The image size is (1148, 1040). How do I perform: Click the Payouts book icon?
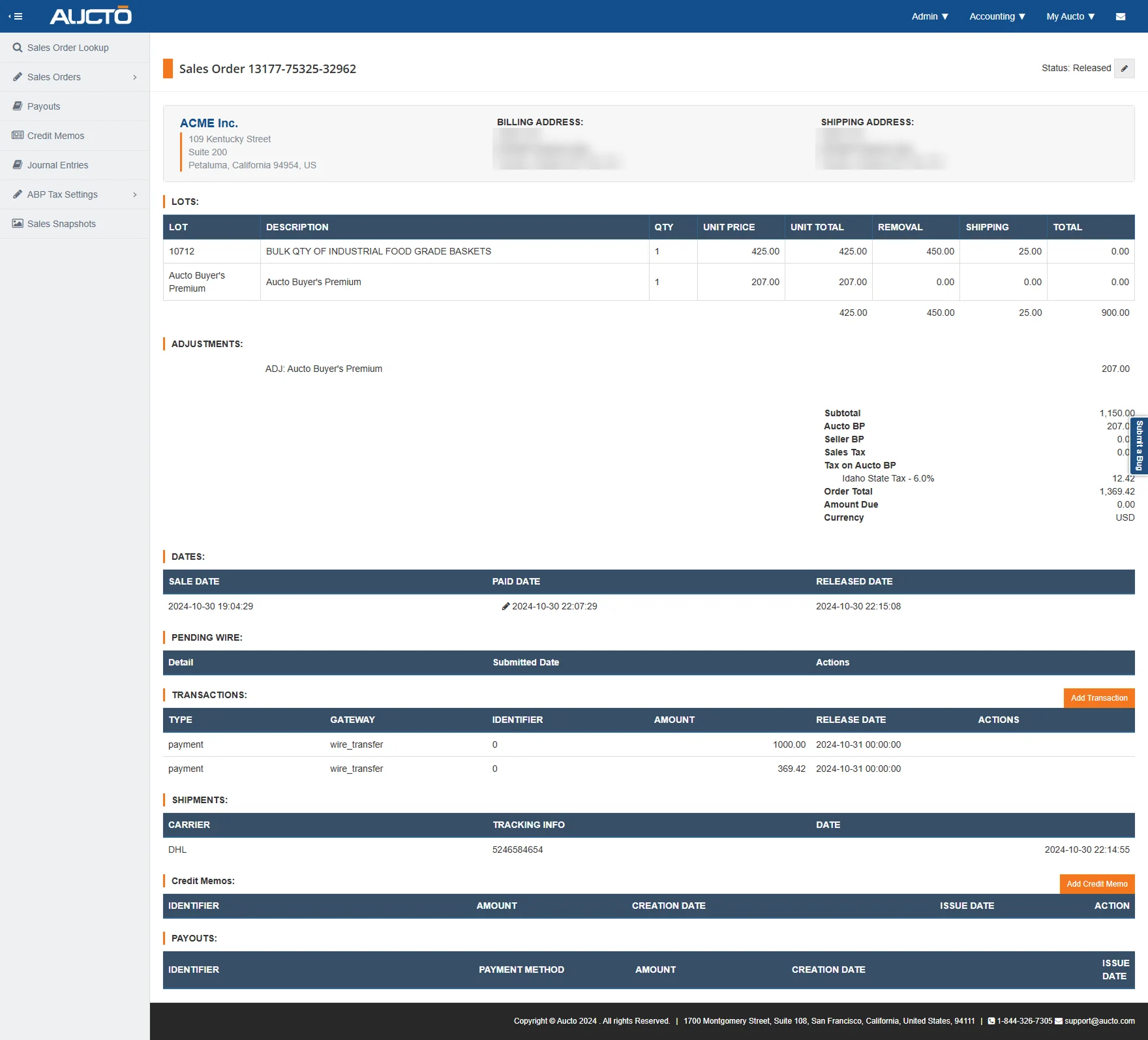[18, 106]
